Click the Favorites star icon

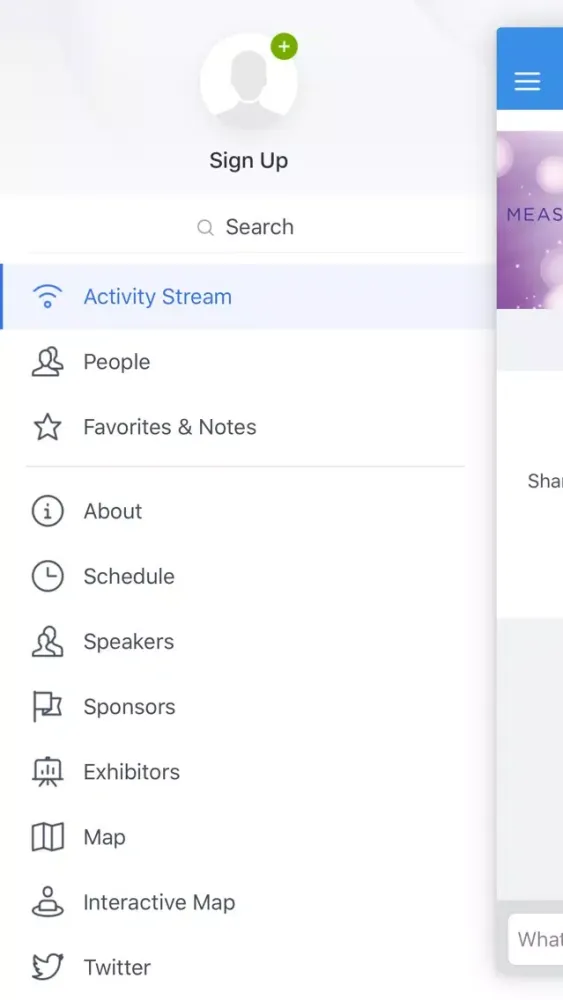(47, 427)
